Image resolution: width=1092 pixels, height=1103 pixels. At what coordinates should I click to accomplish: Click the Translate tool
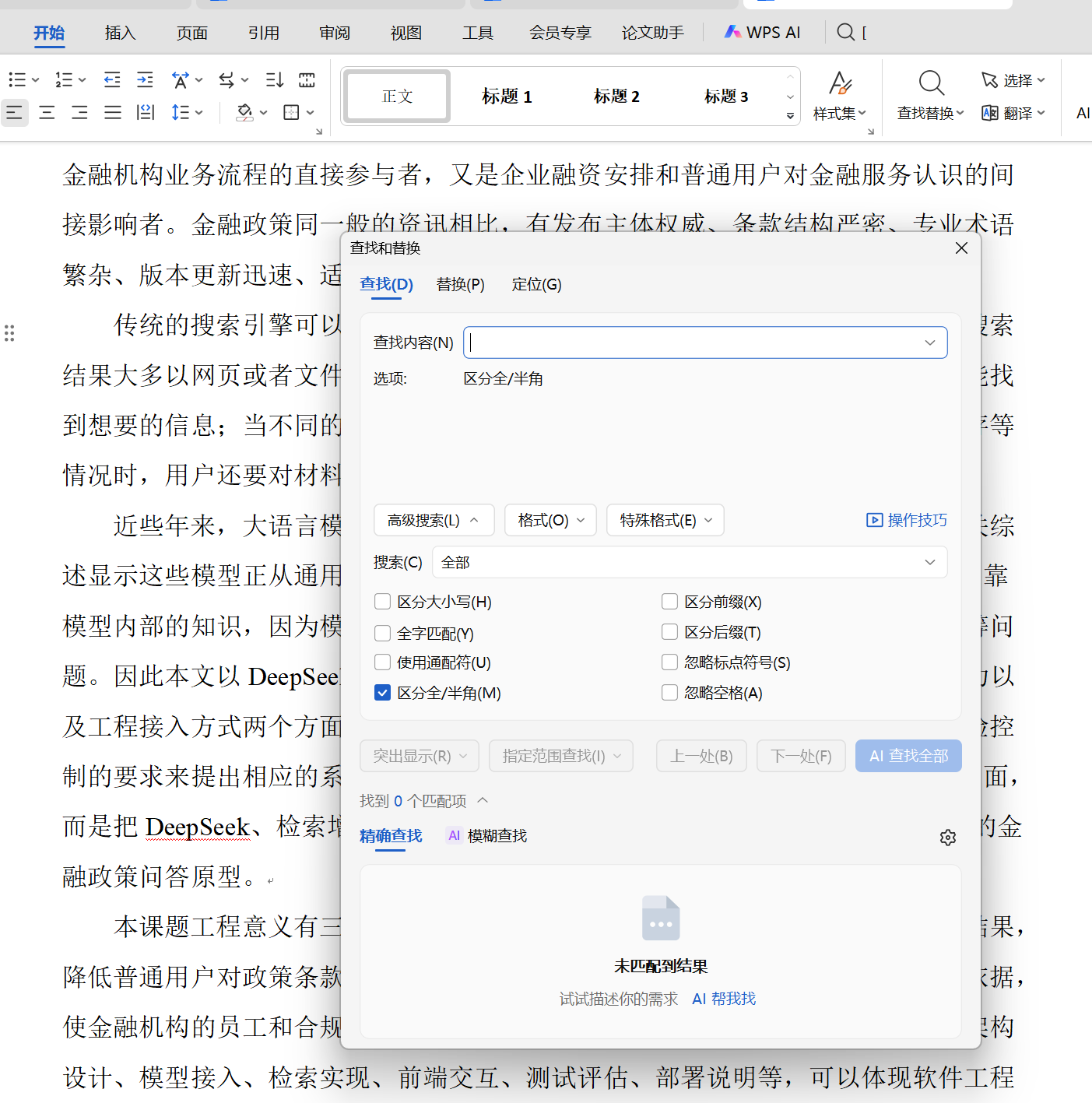click(x=1013, y=113)
